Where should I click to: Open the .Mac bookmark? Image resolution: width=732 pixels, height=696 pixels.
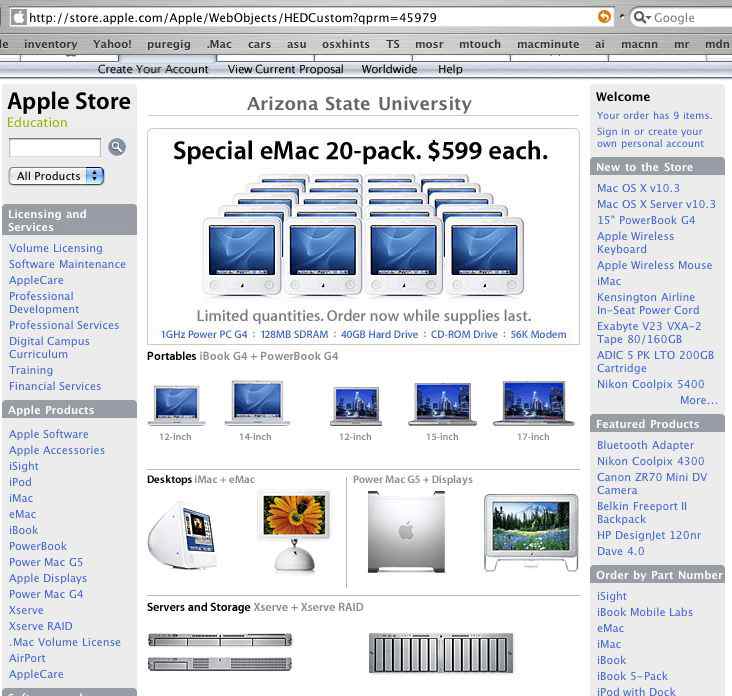(x=219, y=44)
